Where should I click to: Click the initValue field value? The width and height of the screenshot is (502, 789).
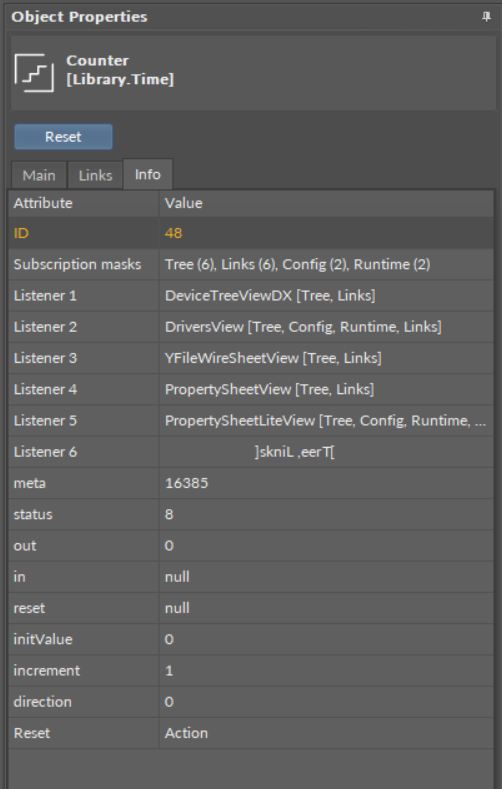click(326, 639)
